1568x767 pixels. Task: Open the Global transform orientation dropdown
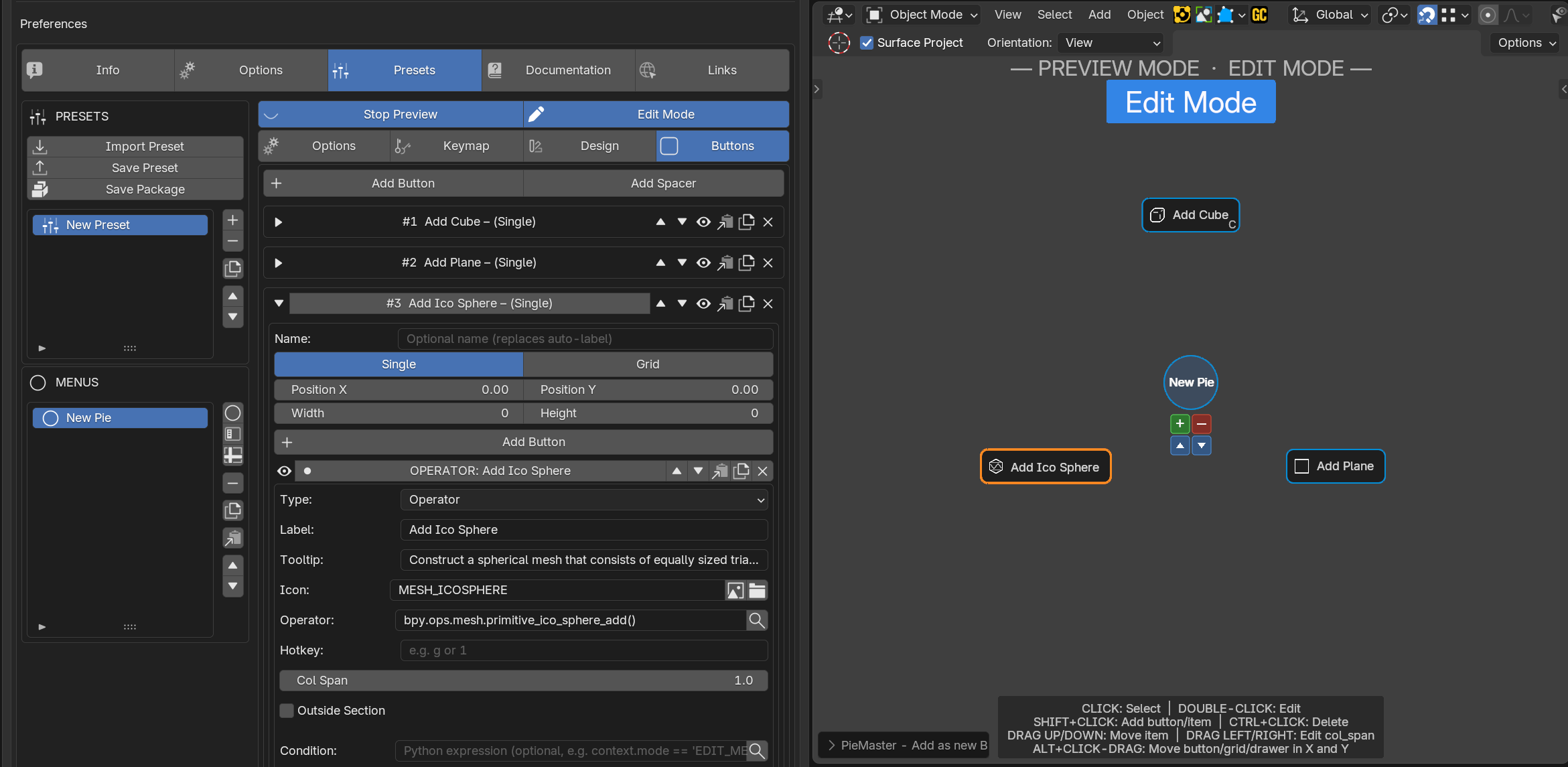[x=1330, y=15]
